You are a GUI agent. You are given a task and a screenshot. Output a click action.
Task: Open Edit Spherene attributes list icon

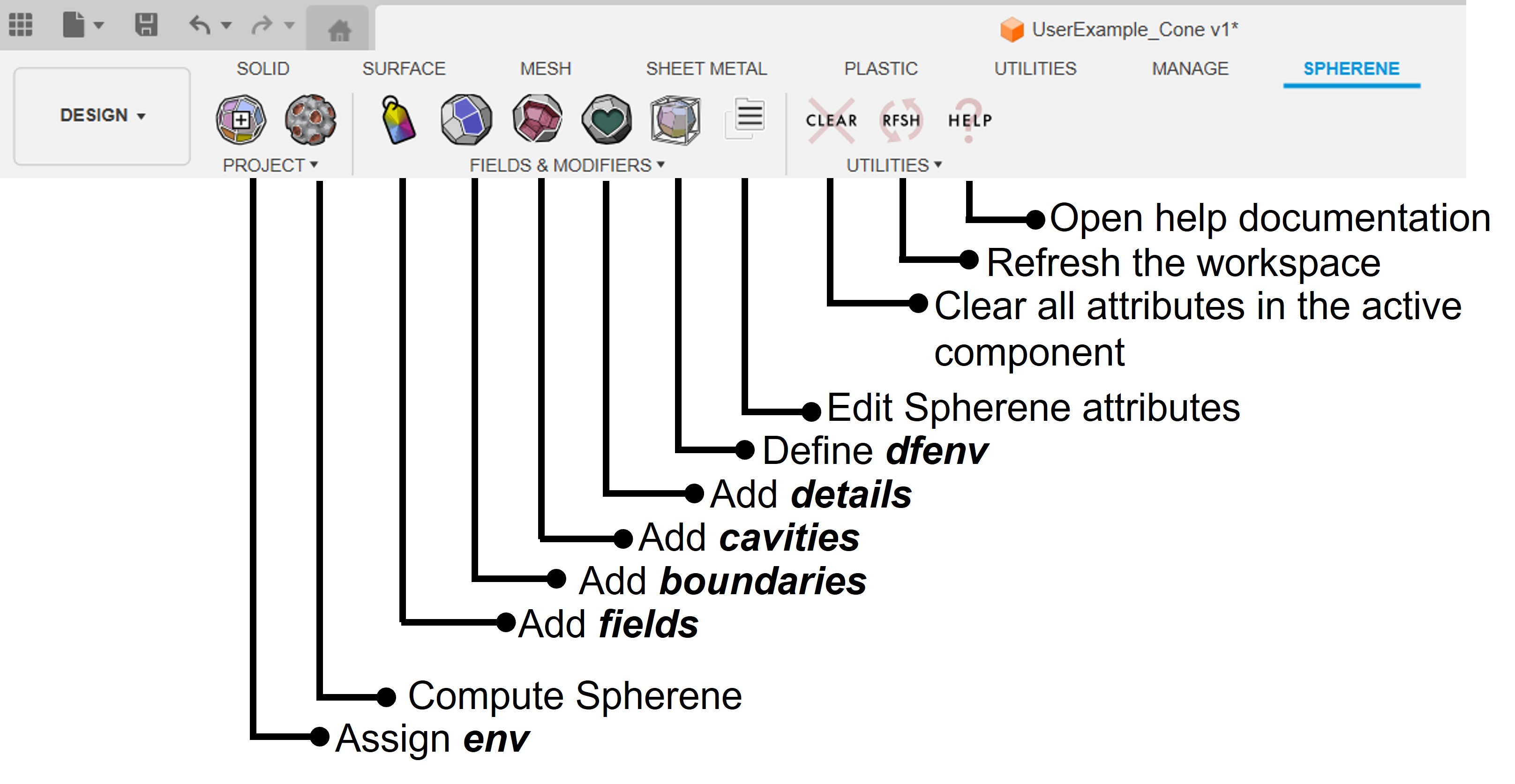pyautogui.click(x=745, y=118)
